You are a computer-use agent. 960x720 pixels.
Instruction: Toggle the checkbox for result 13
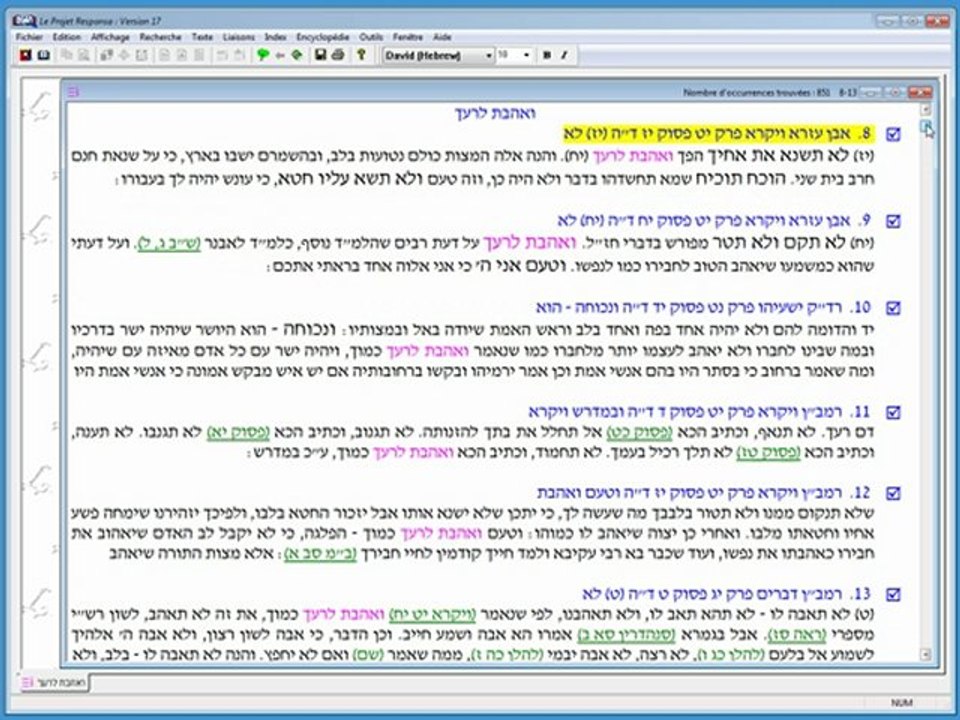point(893,594)
